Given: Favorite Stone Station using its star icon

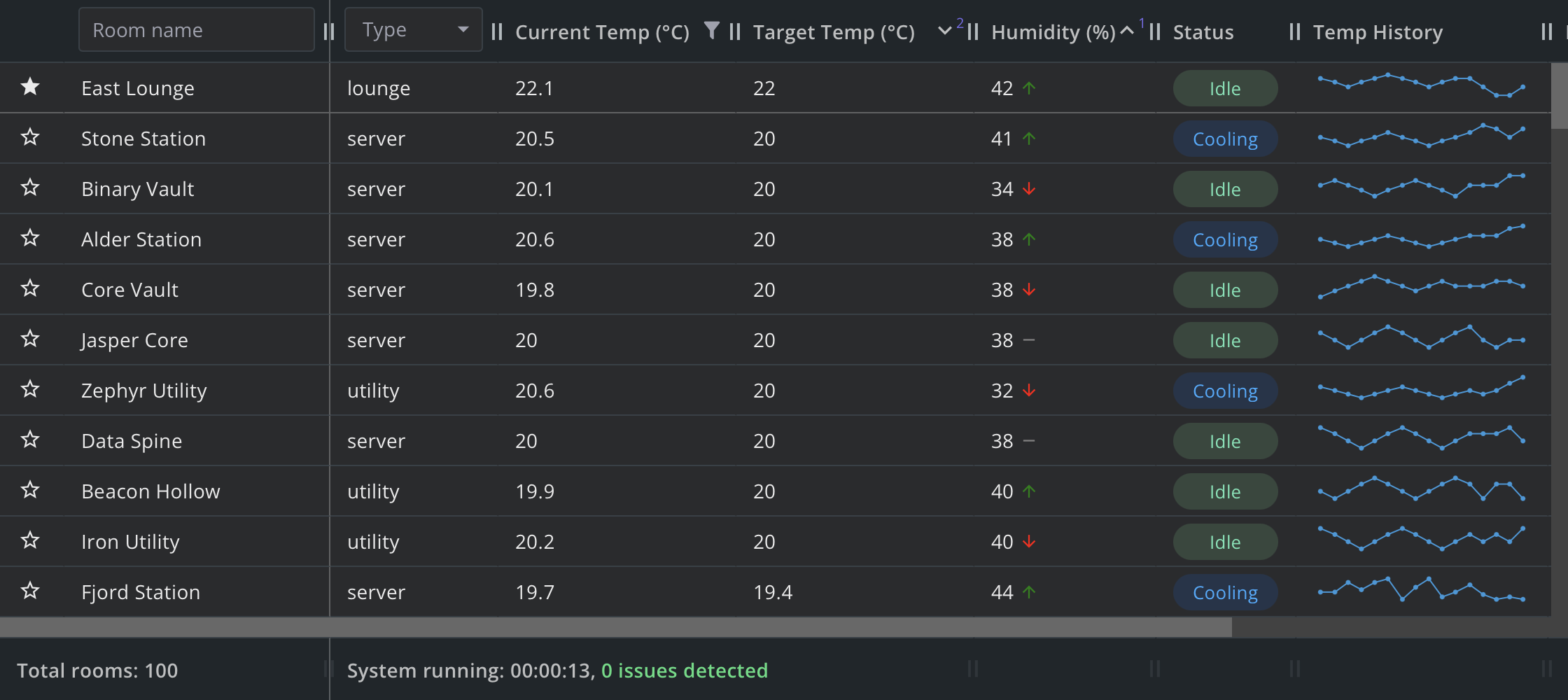Looking at the screenshot, I should pos(31,139).
